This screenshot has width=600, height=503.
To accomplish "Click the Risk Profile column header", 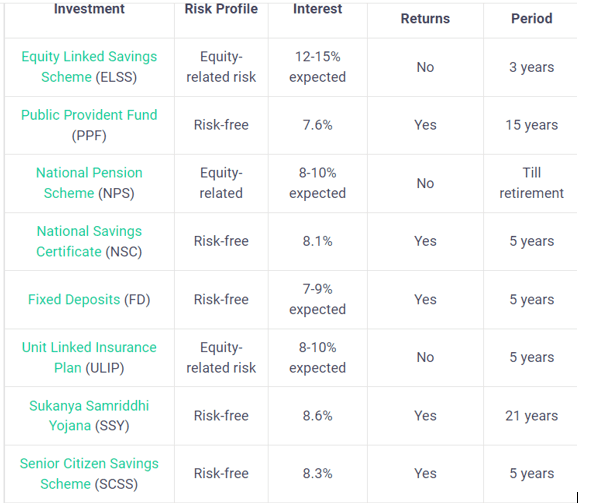I will click(221, 8).
